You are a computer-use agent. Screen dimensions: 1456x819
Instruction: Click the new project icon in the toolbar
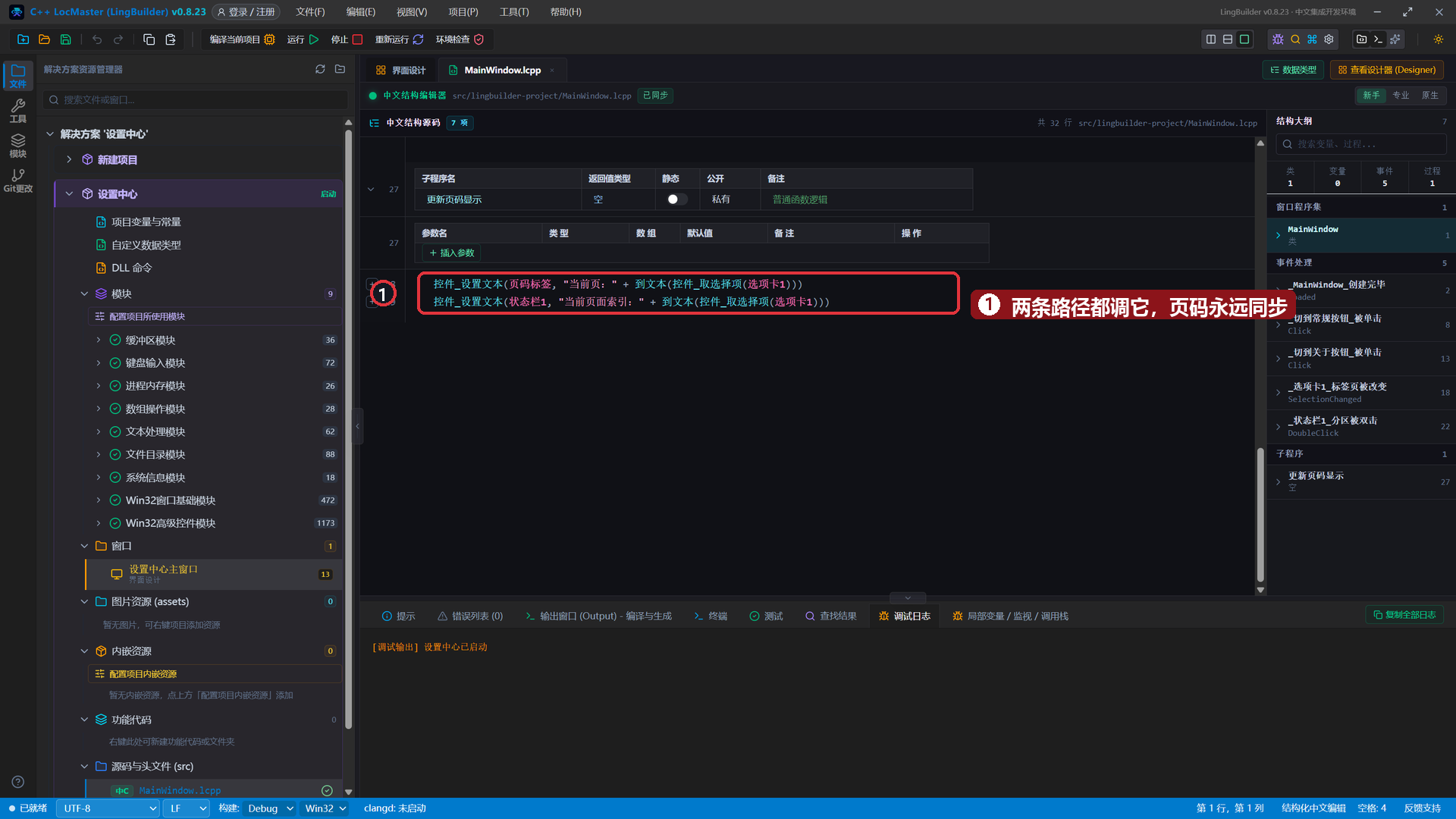point(23,39)
